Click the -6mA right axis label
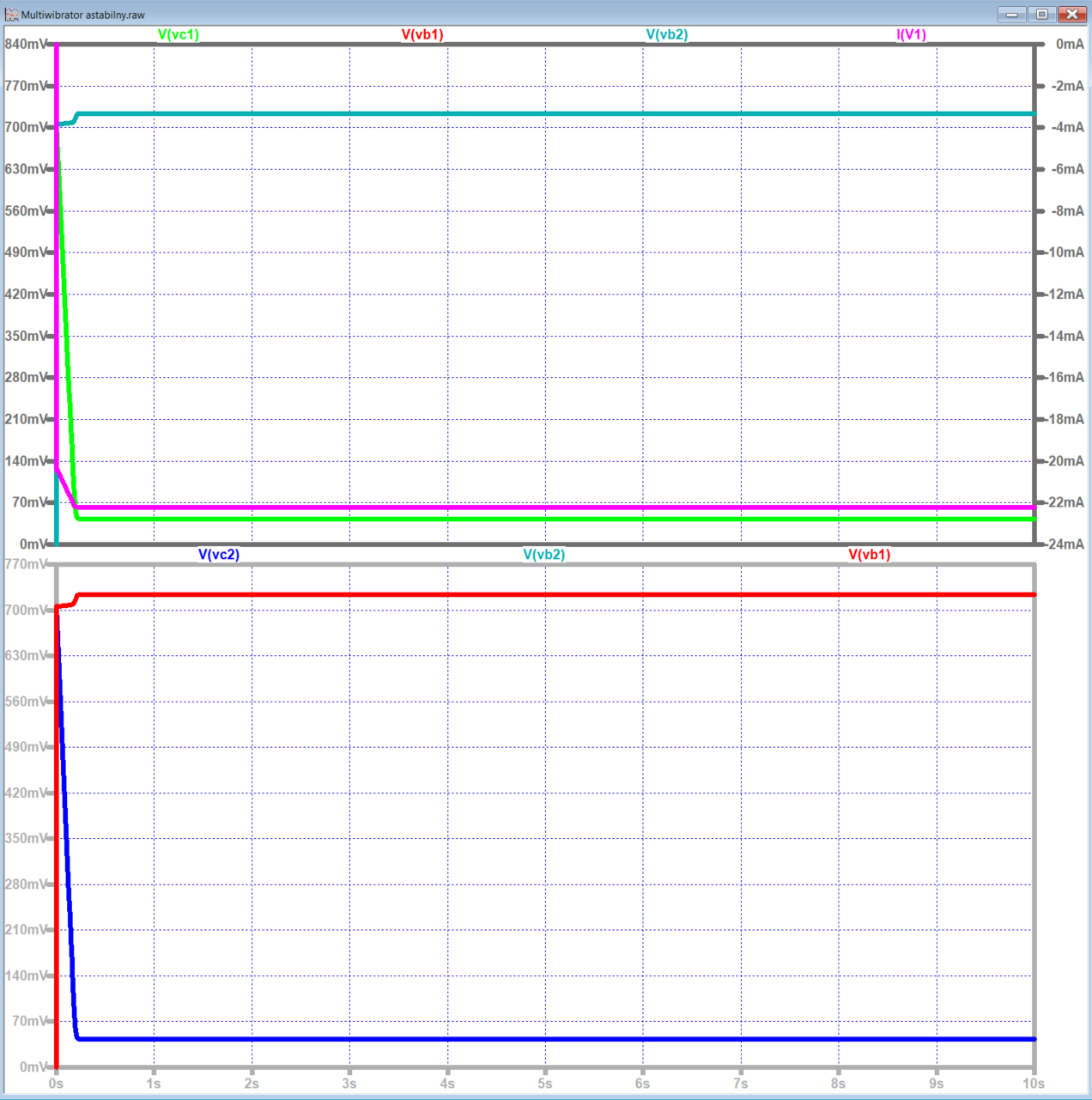Image resolution: width=1092 pixels, height=1100 pixels. pyautogui.click(x=1067, y=169)
